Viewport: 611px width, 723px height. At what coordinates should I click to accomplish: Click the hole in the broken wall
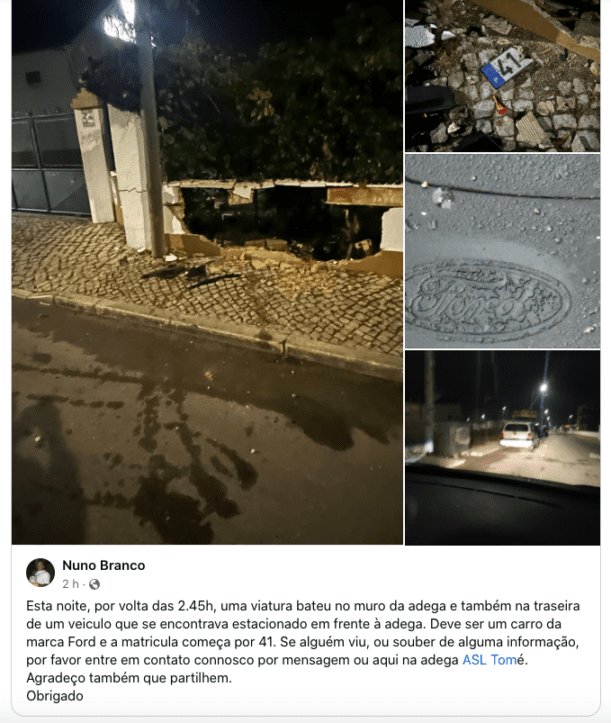coord(281,221)
